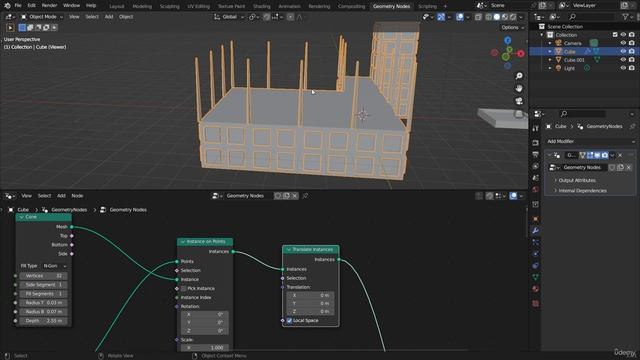Click Vertices value field in Cone node
This screenshot has width=640, height=360.
44,276
